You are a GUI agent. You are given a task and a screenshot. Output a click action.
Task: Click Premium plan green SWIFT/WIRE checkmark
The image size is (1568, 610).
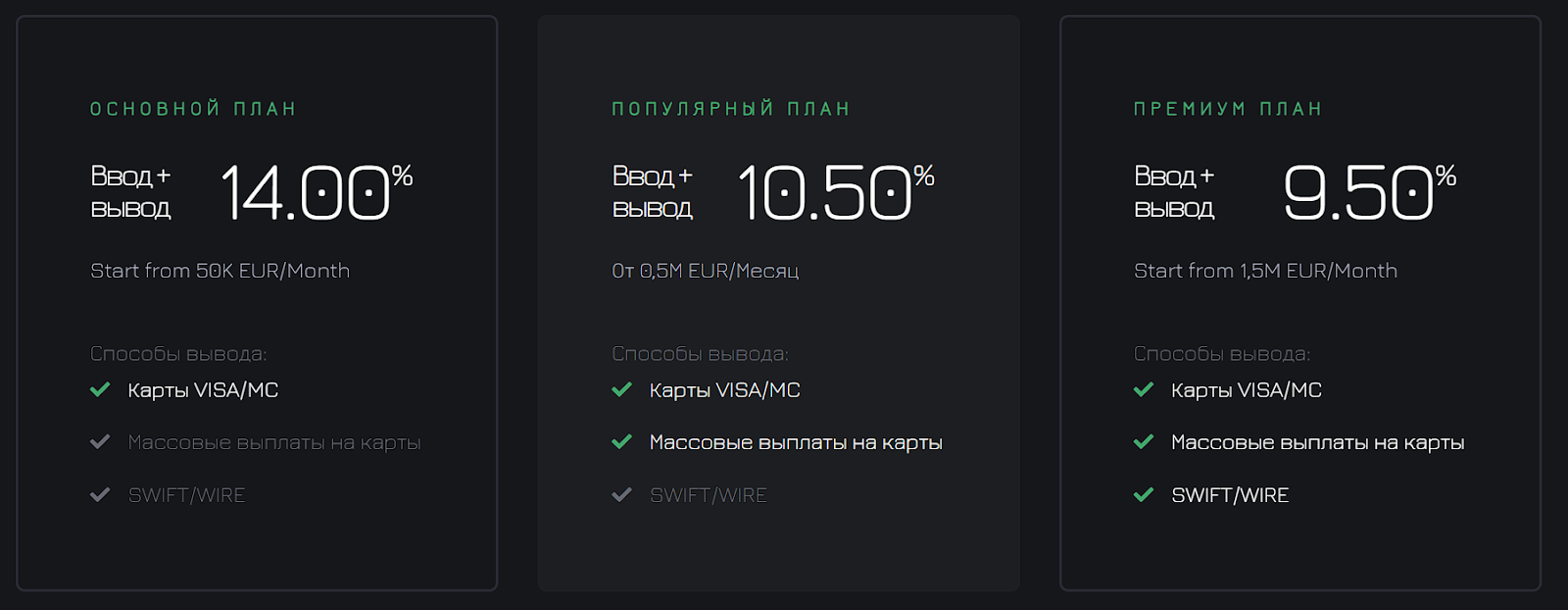1143,495
